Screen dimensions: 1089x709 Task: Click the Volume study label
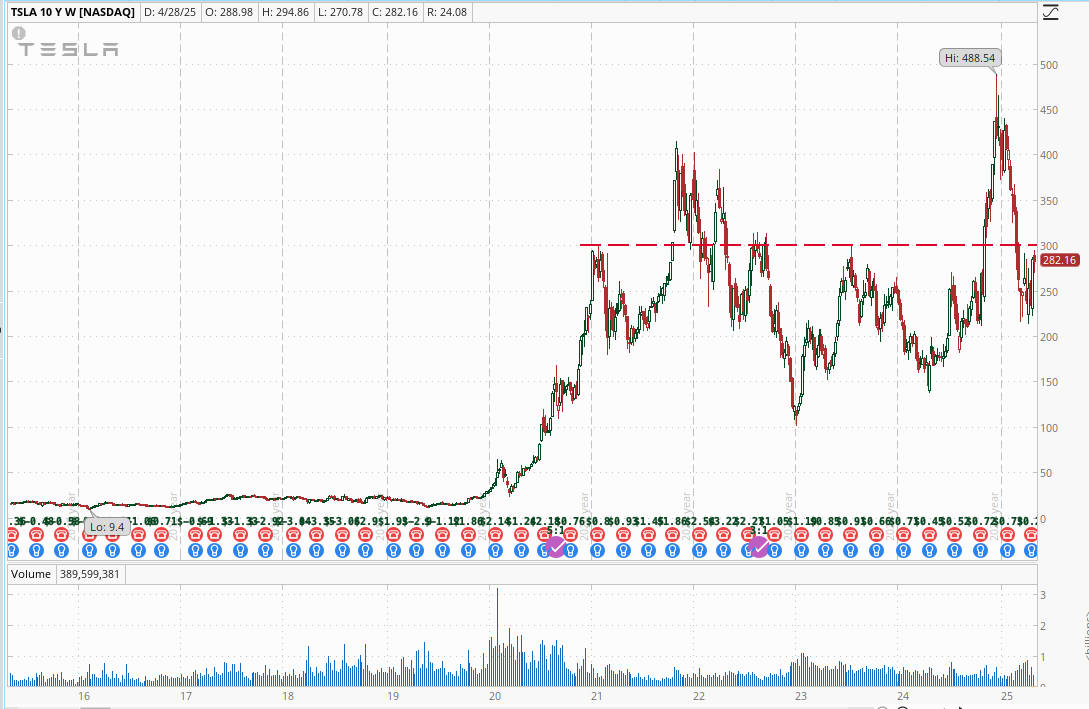(x=31, y=574)
